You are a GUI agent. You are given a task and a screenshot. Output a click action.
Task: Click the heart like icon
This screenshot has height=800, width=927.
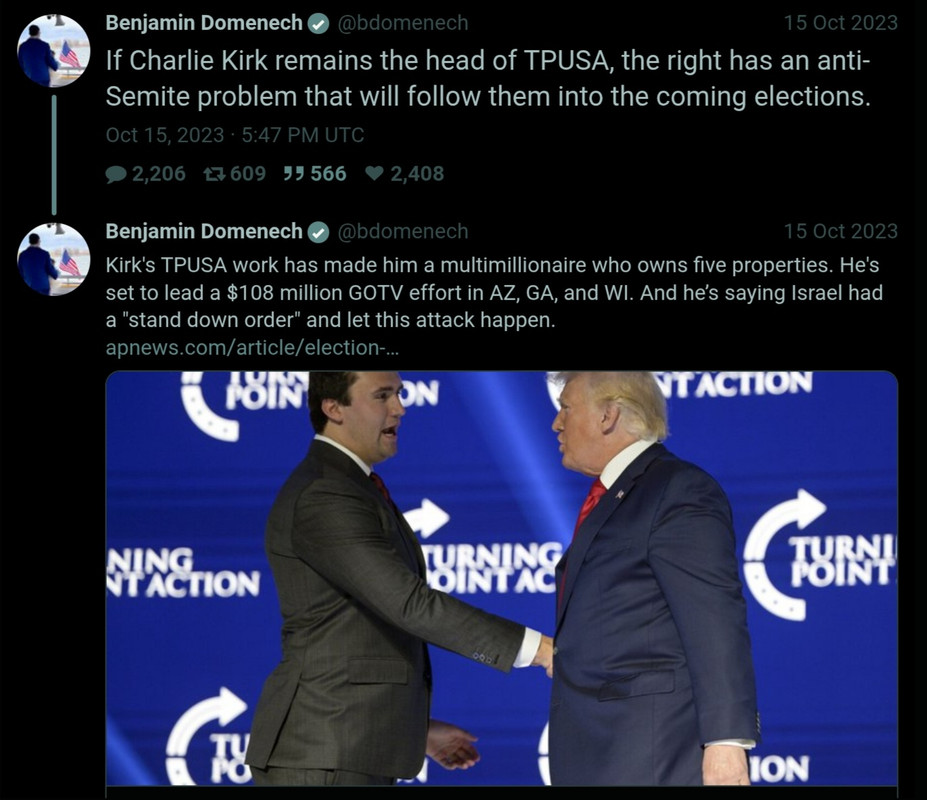[374, 173]
